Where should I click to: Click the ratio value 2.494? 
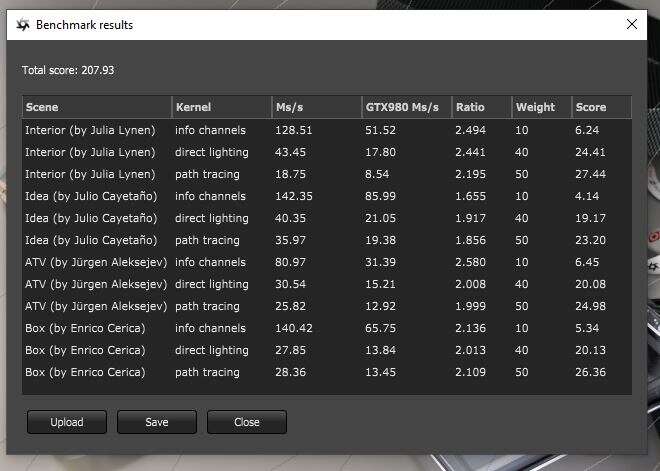pos(471,130)
